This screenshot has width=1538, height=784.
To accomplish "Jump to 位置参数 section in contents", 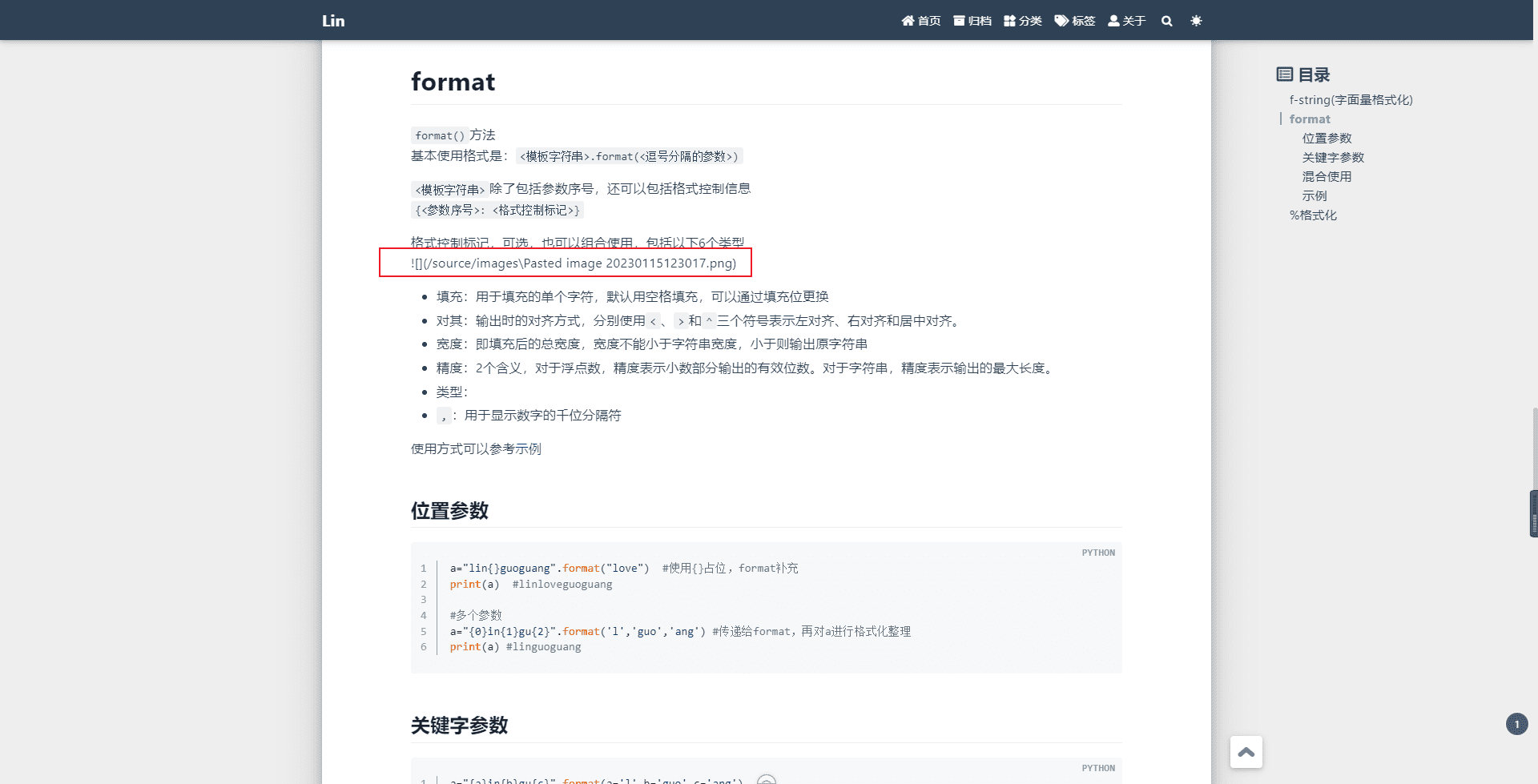I will (x=1327, y=139).
